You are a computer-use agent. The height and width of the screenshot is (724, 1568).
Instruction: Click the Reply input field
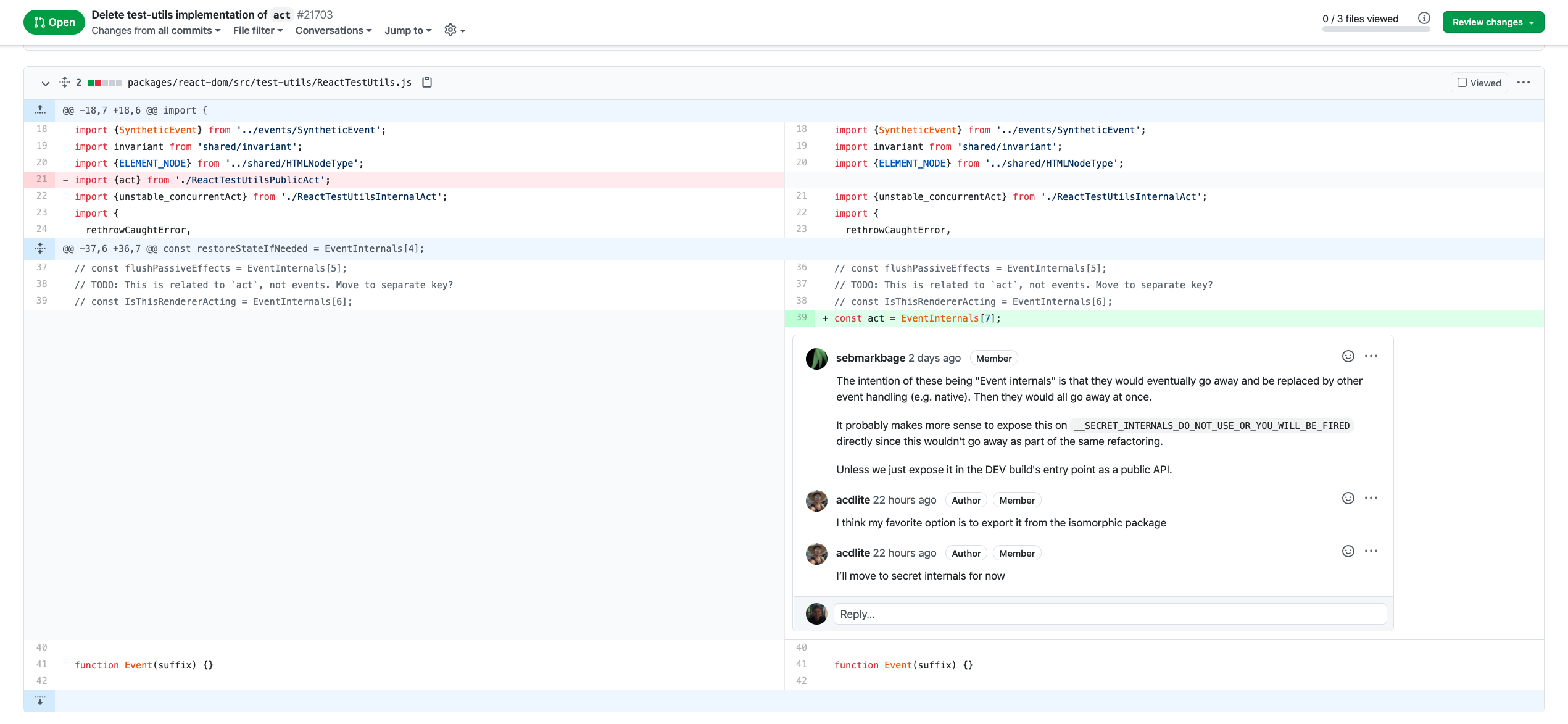[x=1109, y=614]
